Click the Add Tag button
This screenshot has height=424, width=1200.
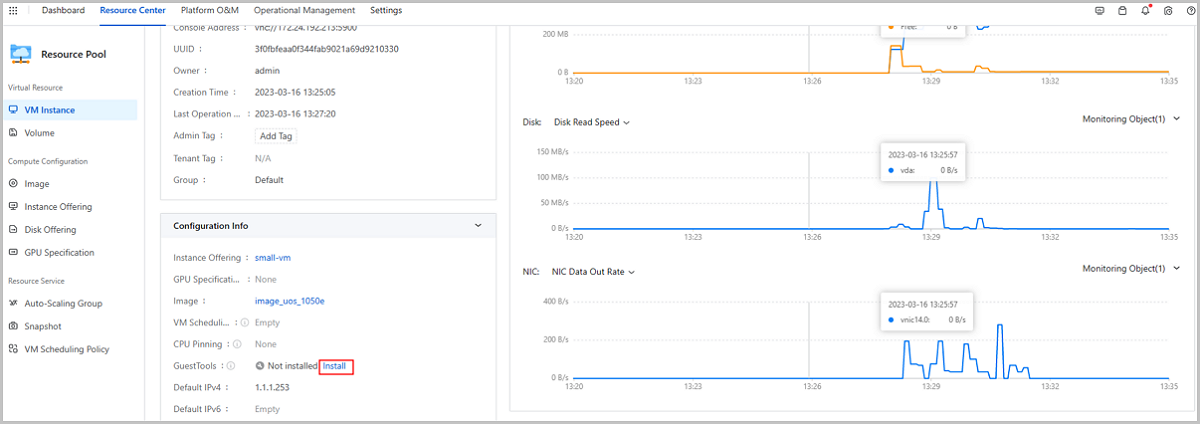[x=275, y=136]
